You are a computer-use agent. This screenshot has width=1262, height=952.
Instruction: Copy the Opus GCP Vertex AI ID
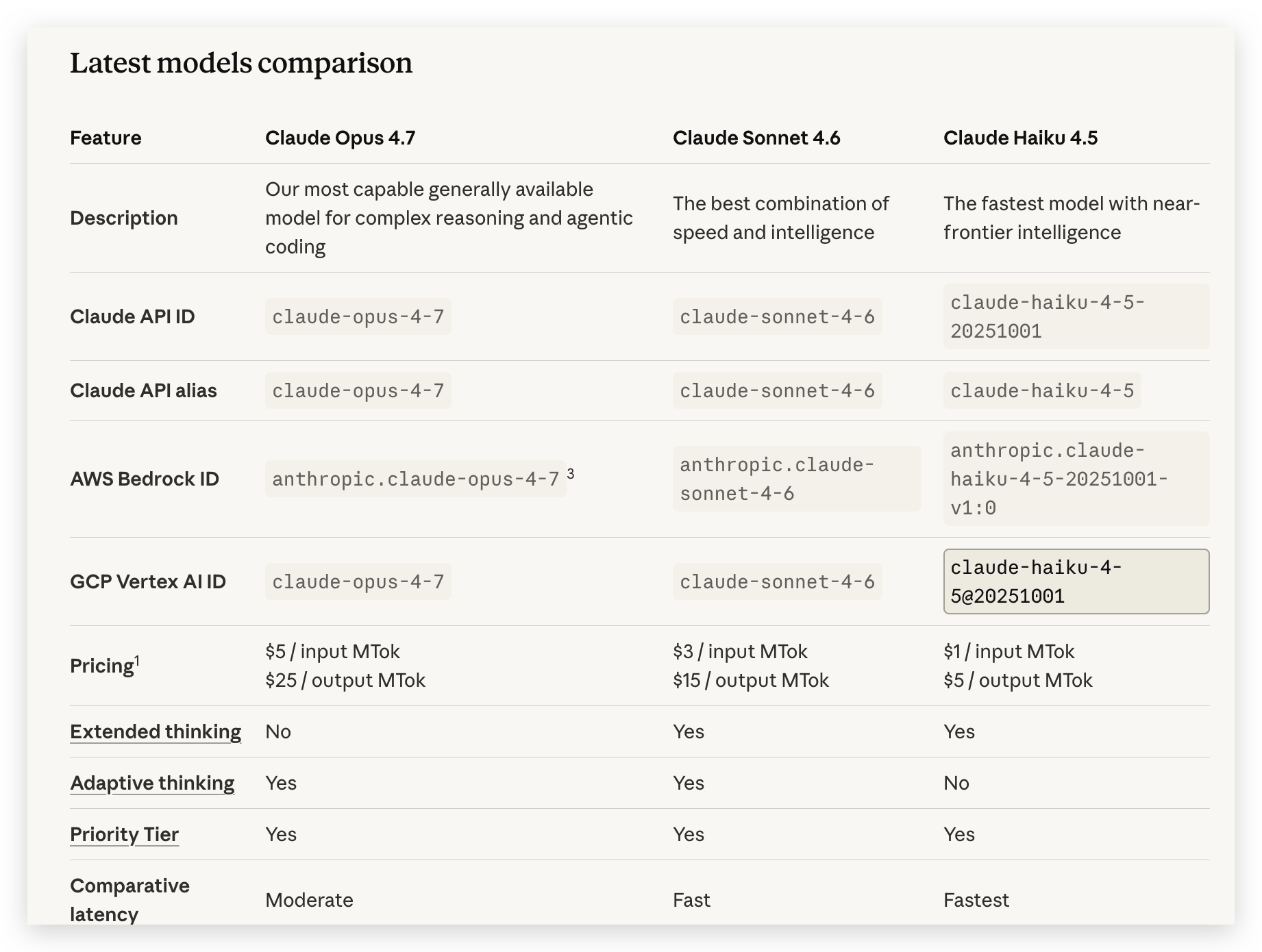[x=358, y=581]
